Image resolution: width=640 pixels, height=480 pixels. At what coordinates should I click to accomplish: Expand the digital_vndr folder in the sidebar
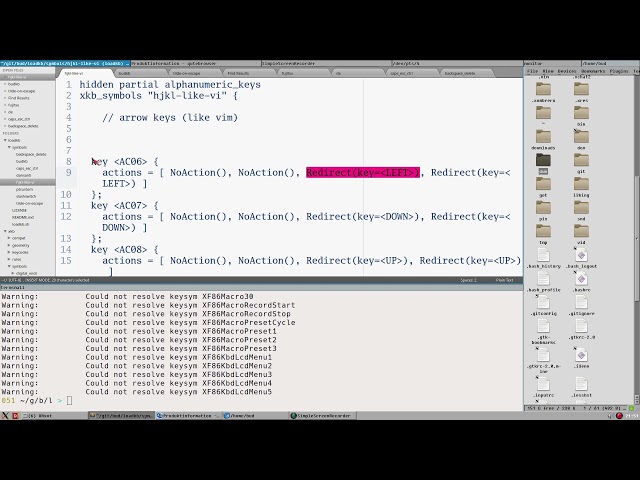[x=13, y=273]
